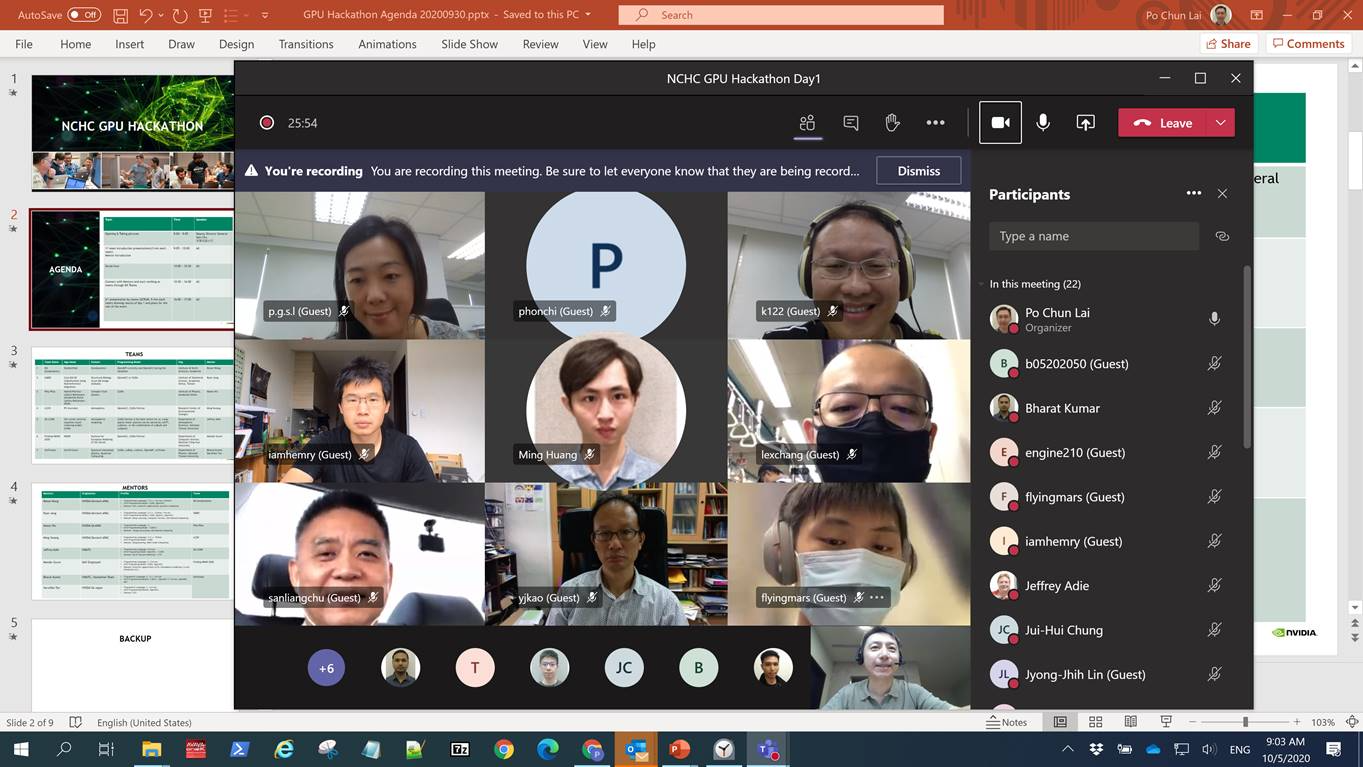The width and height of the screenshot is (1363, 767).
Task: Open the Windows Start menu
Action: click(20, 749)
